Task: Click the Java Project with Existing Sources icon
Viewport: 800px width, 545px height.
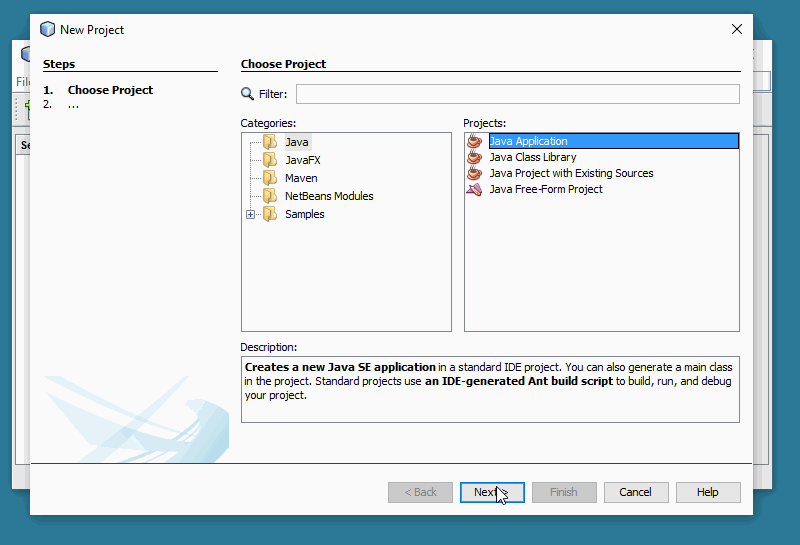Action: click(475, 173)
